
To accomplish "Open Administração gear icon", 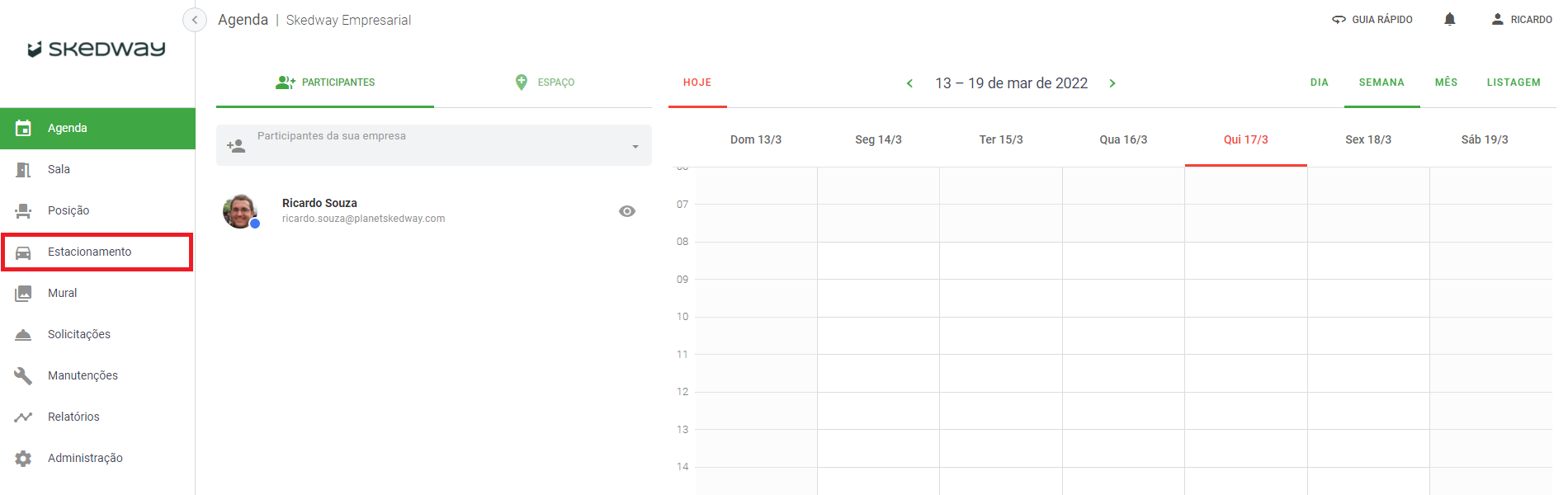I will pos(23,459).
